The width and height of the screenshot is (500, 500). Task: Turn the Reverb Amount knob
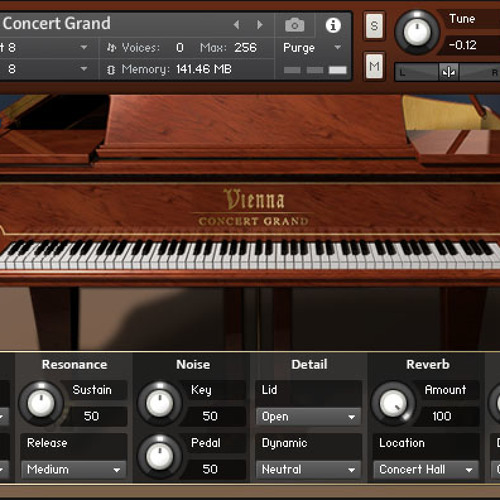coord(393,403)
